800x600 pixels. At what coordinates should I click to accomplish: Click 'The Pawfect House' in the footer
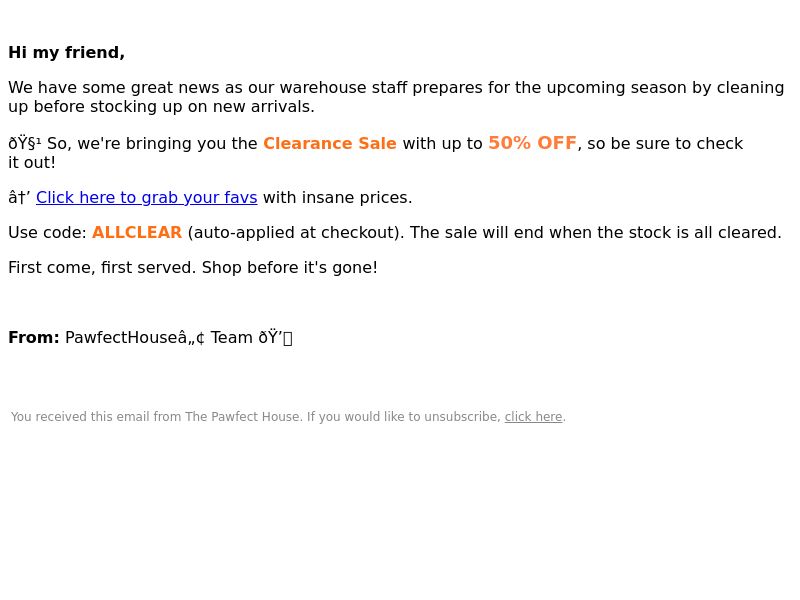point(242,417)
